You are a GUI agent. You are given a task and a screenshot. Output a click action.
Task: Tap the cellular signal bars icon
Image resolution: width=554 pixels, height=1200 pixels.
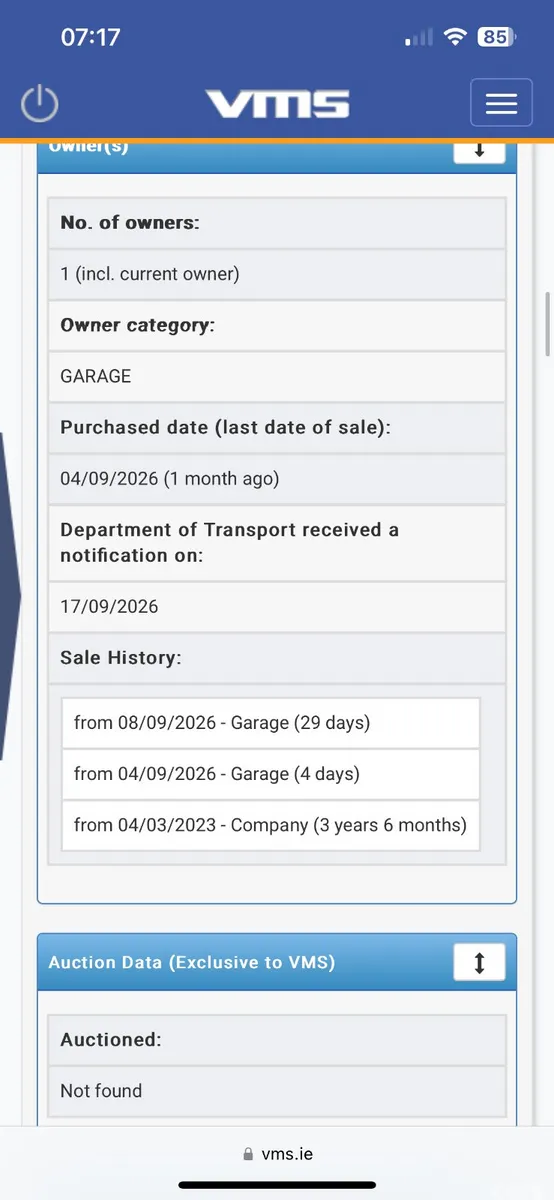click(420, 38)
